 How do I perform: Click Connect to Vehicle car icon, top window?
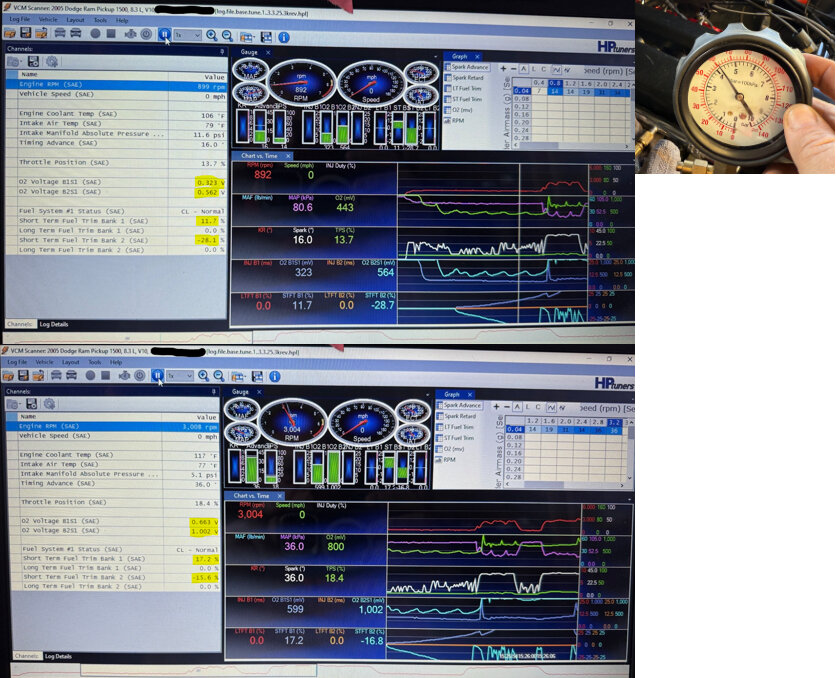(60, 33)
